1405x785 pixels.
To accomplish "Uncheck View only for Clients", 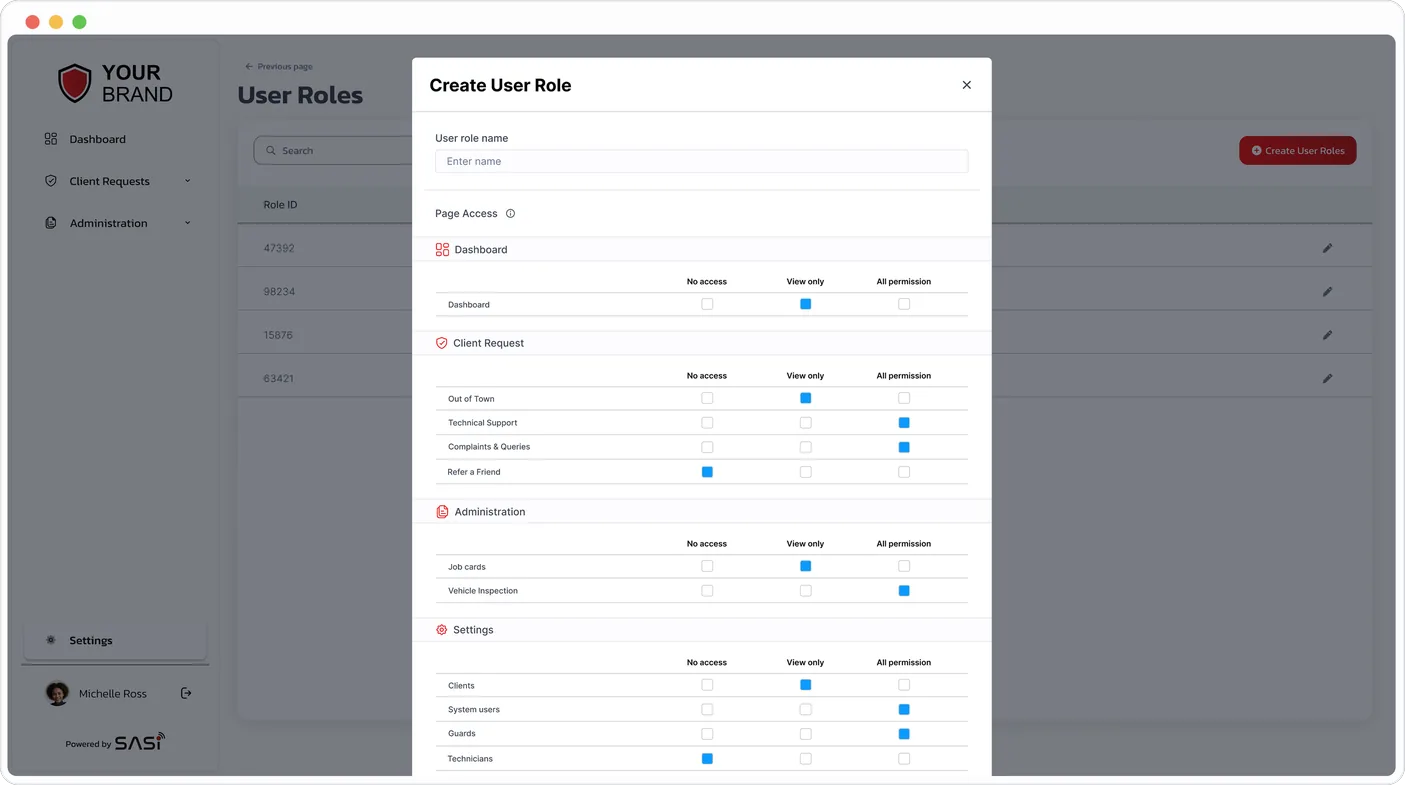I will [805, 685].
